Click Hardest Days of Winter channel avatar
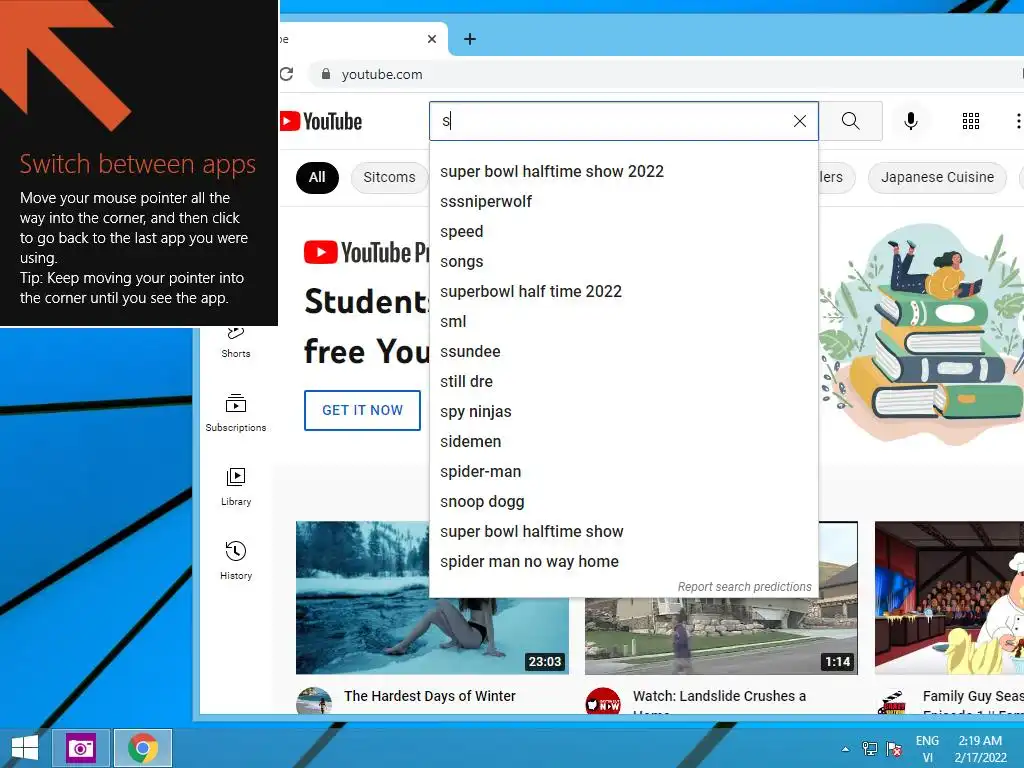 [x=314, y=701]
